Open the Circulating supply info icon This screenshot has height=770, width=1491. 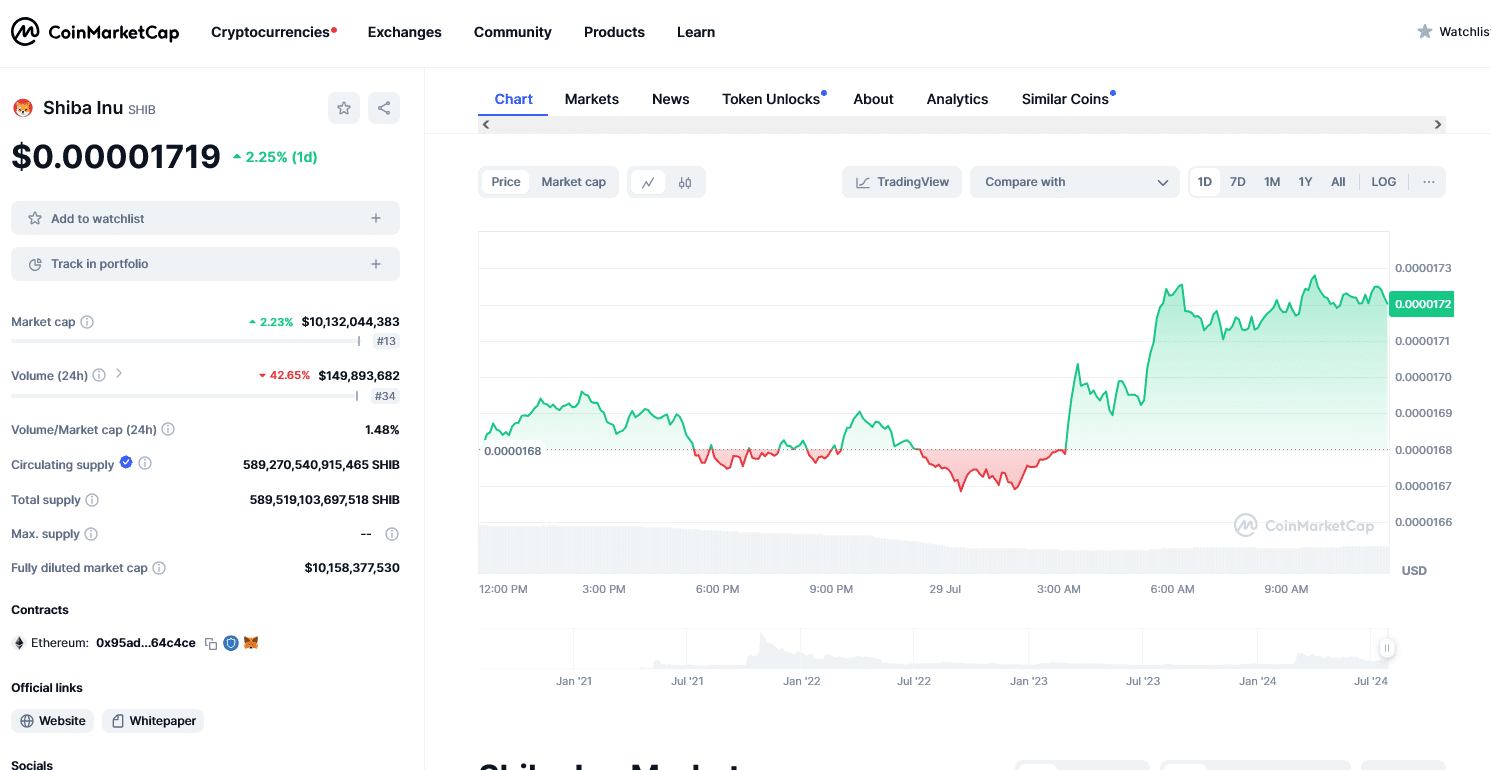click(x=145, y=464)
